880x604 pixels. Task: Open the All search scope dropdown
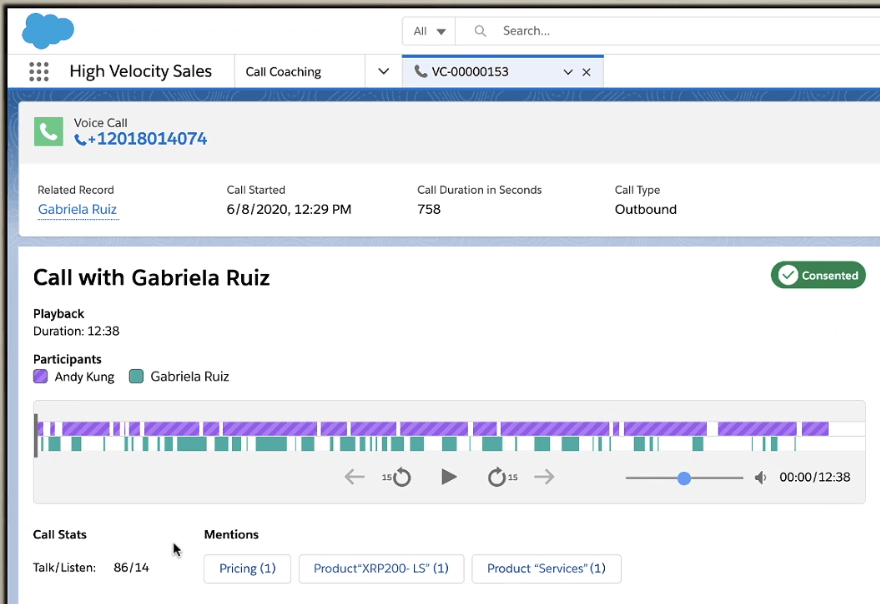[429, 31]
